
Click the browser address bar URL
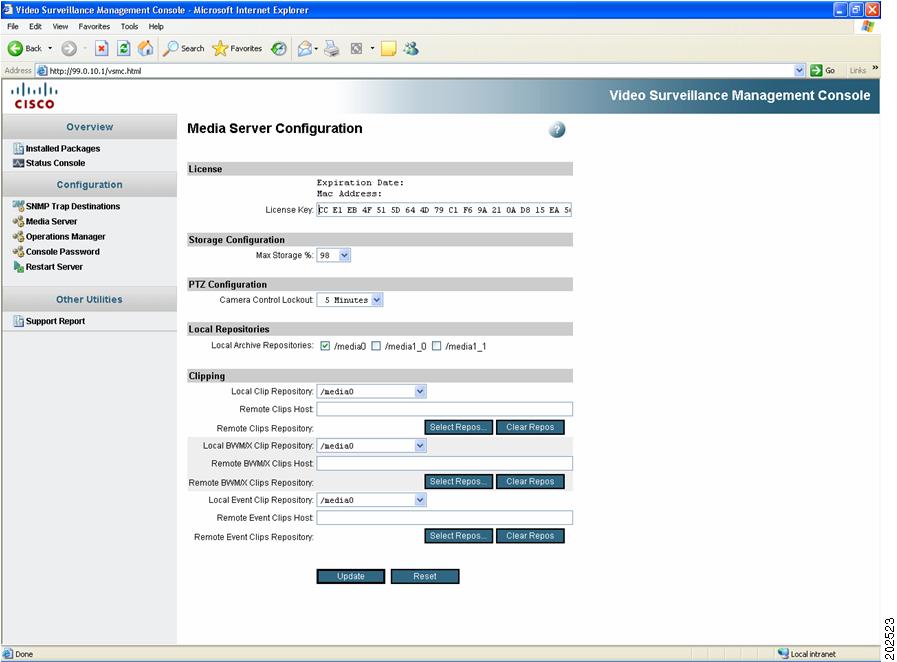[x=95, y=71]
